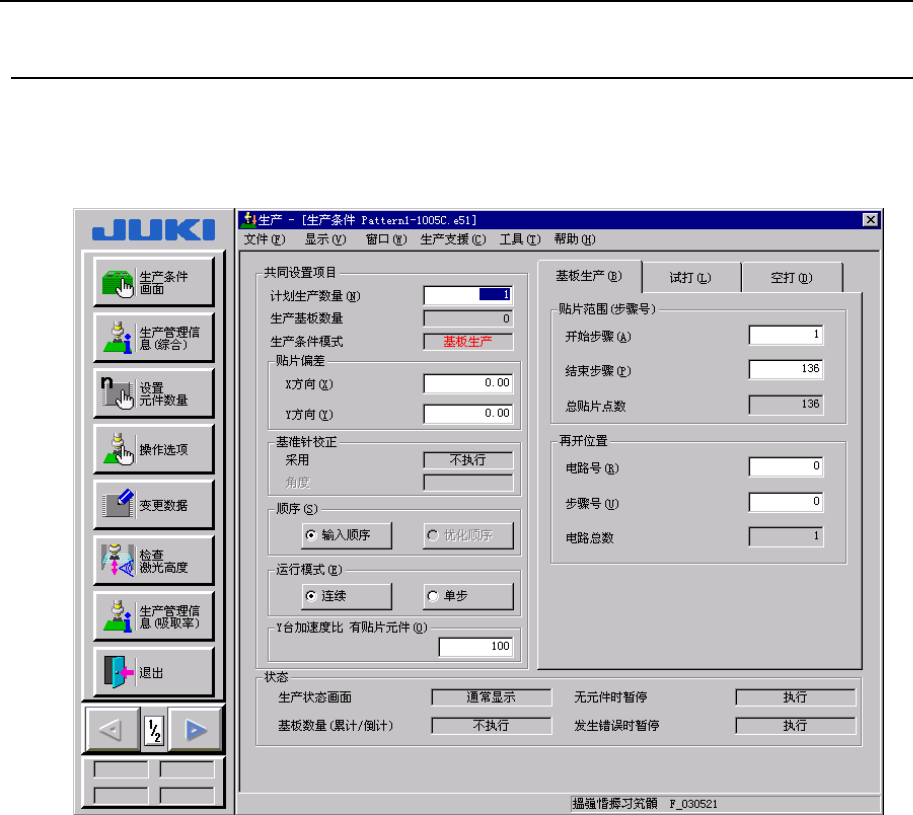
Task: Click the JUKI logo
Action: [x=154, y=230]
